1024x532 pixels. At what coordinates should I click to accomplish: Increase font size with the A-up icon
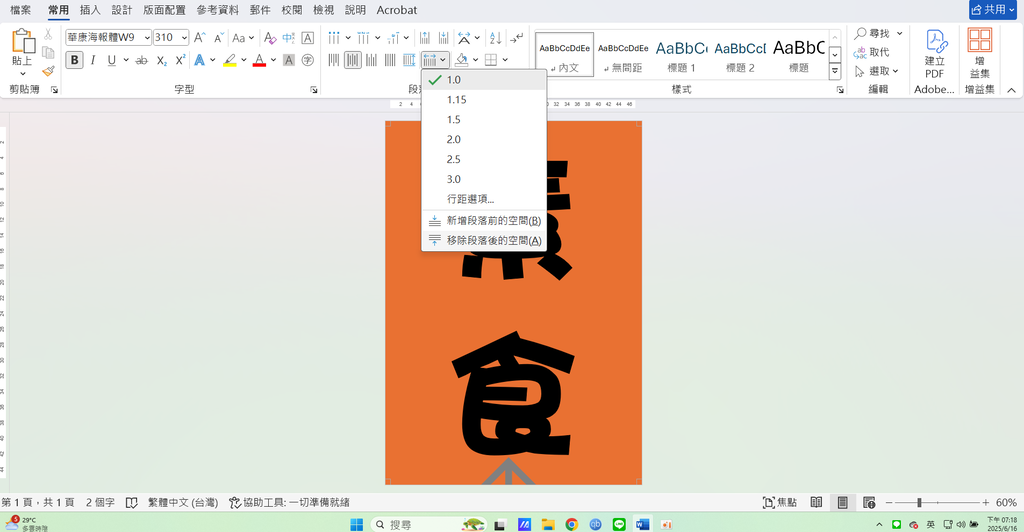(200, 38)
